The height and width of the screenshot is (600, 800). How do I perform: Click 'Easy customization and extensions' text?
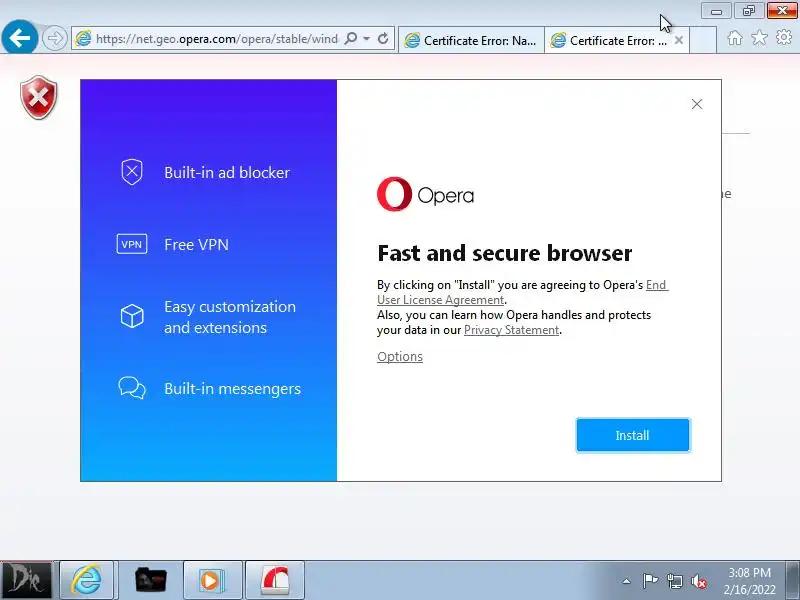[x=230, y=317]
